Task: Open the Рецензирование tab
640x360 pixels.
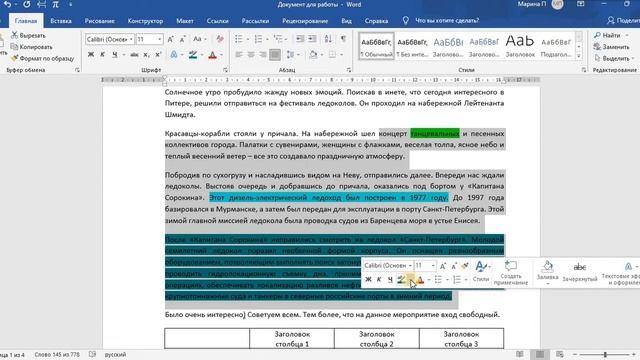Action: [x=305, y=21]
